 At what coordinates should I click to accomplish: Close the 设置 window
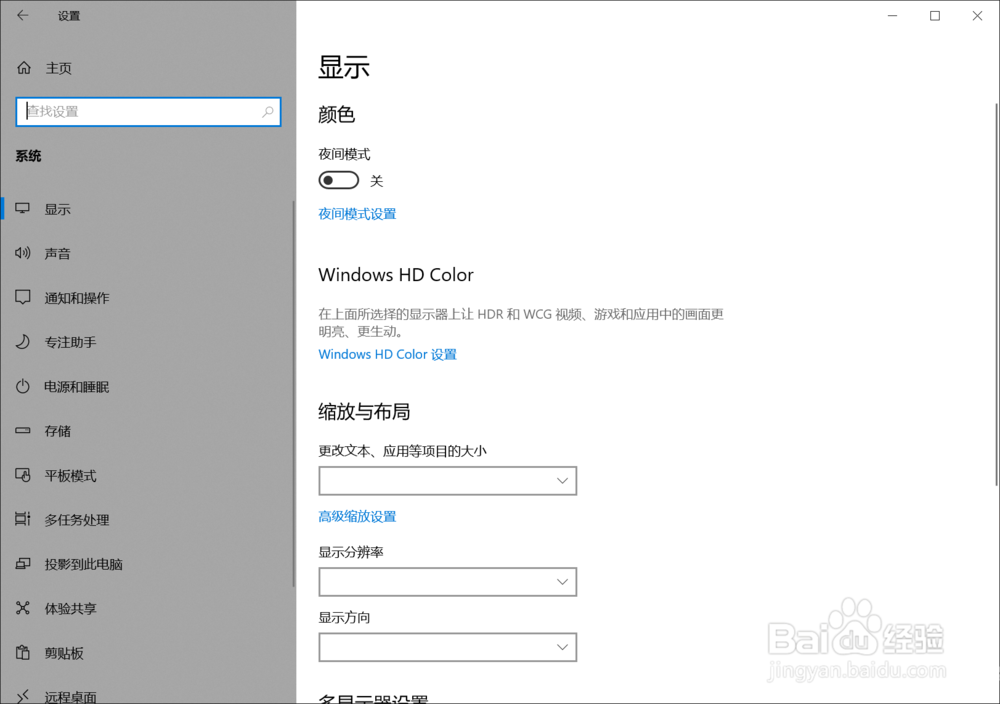coord(977,16)
